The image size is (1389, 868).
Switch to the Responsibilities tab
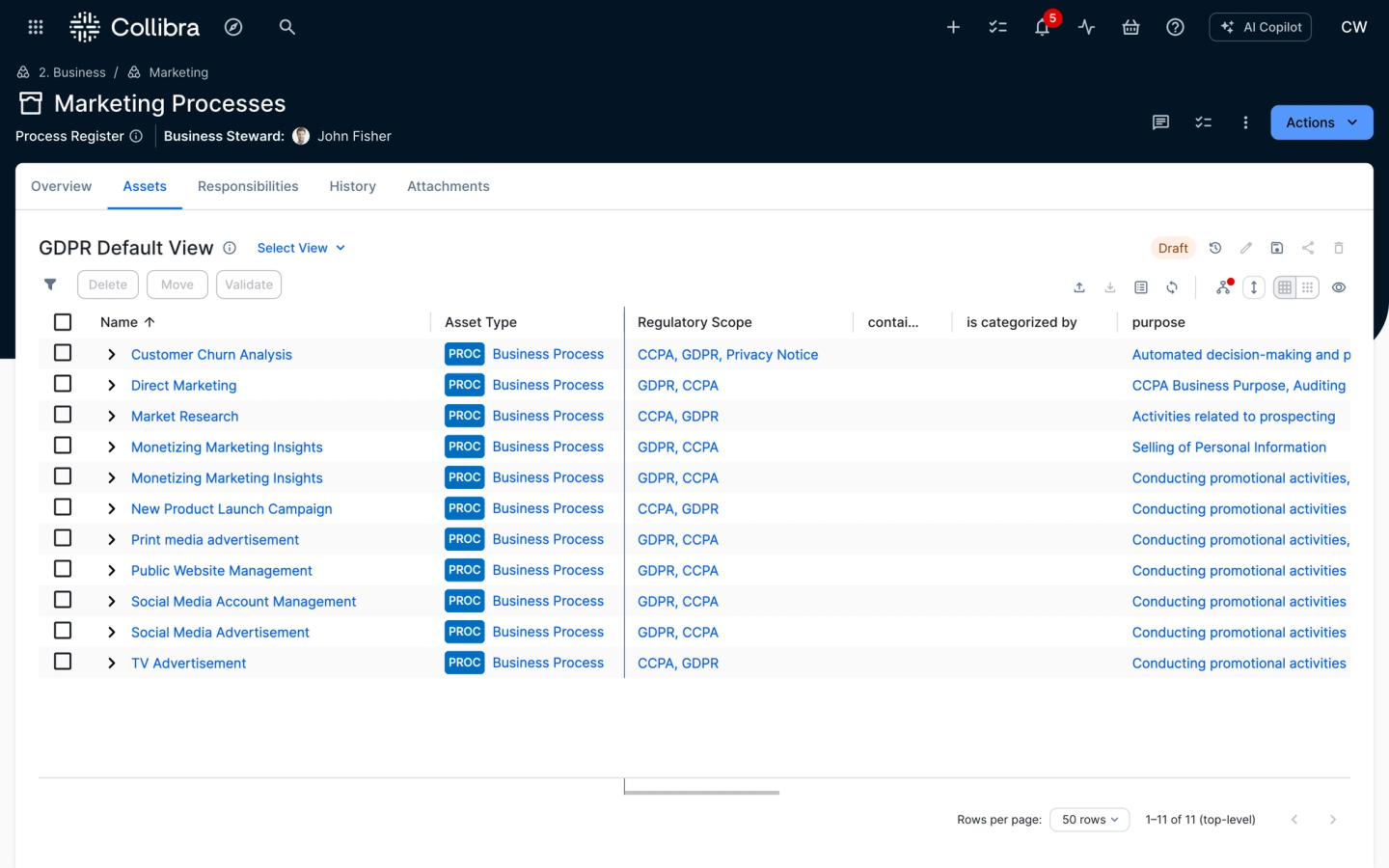click(248, 186)
